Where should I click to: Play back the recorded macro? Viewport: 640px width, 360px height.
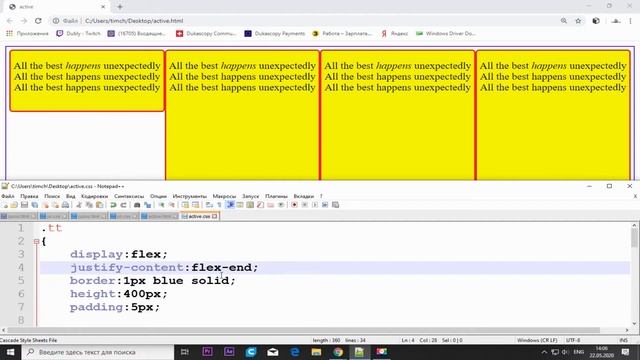click(x=315, y=205)
